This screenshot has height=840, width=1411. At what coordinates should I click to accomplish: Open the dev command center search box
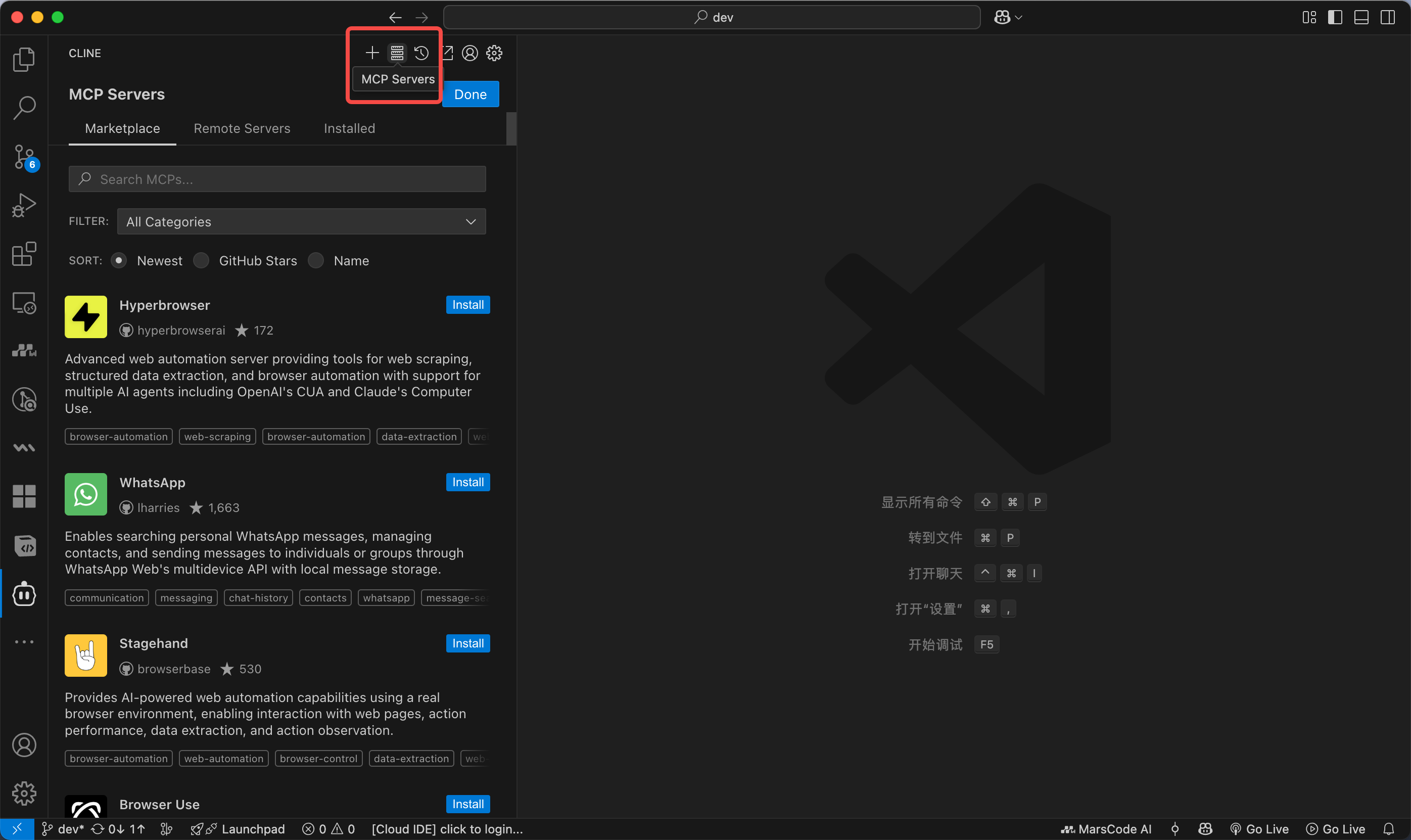[712, 18]
